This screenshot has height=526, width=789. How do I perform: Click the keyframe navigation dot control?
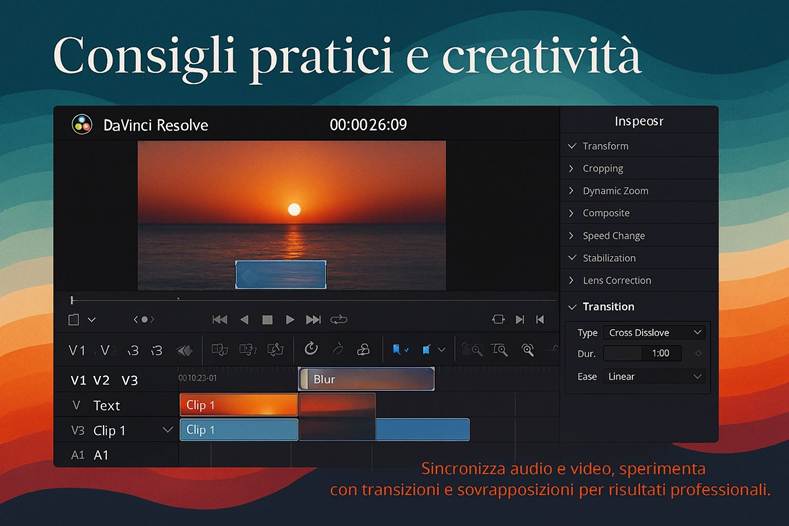144,319
